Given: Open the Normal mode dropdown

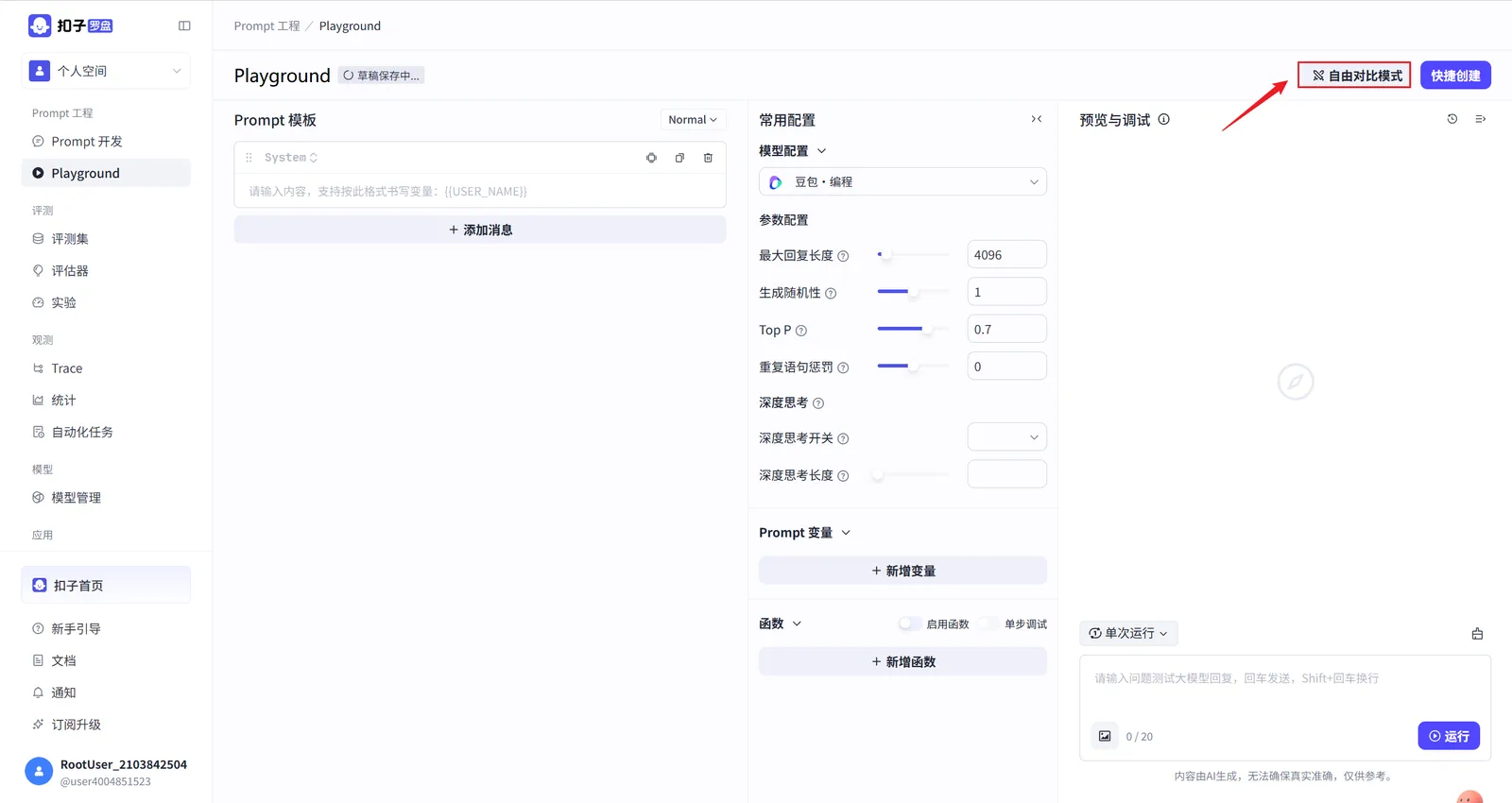Looking at the screenshot, I should pos(693,120).
